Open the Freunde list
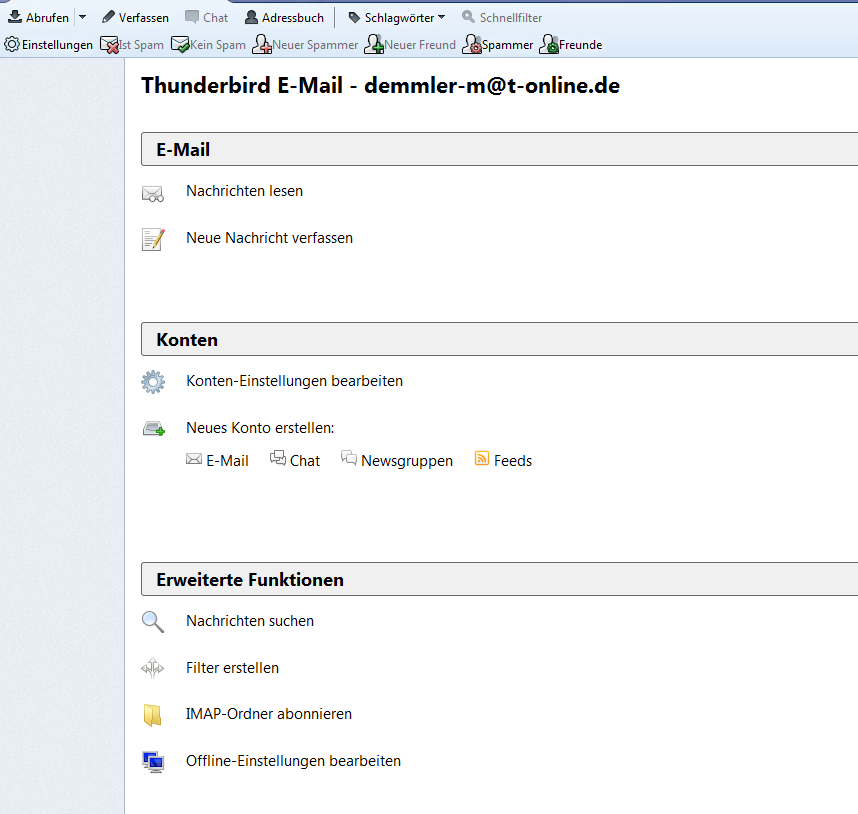The height and width of the screenshot is (814, 858). pos(571,44)
